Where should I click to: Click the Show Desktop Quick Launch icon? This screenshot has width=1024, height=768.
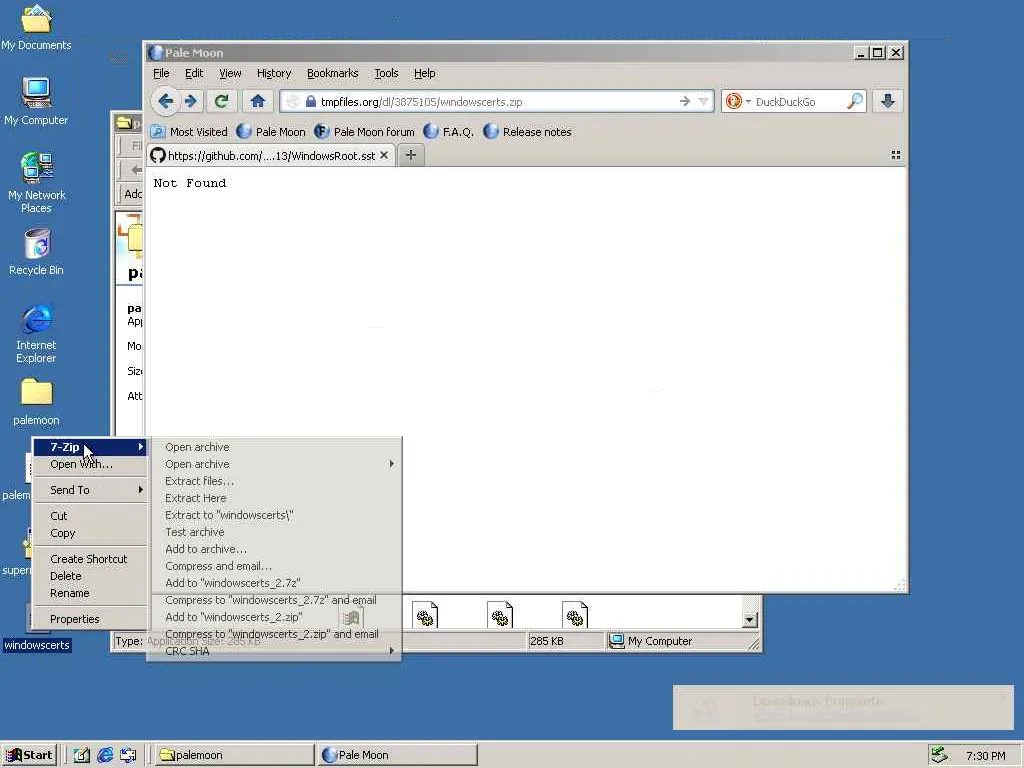[x=81, y=755]
